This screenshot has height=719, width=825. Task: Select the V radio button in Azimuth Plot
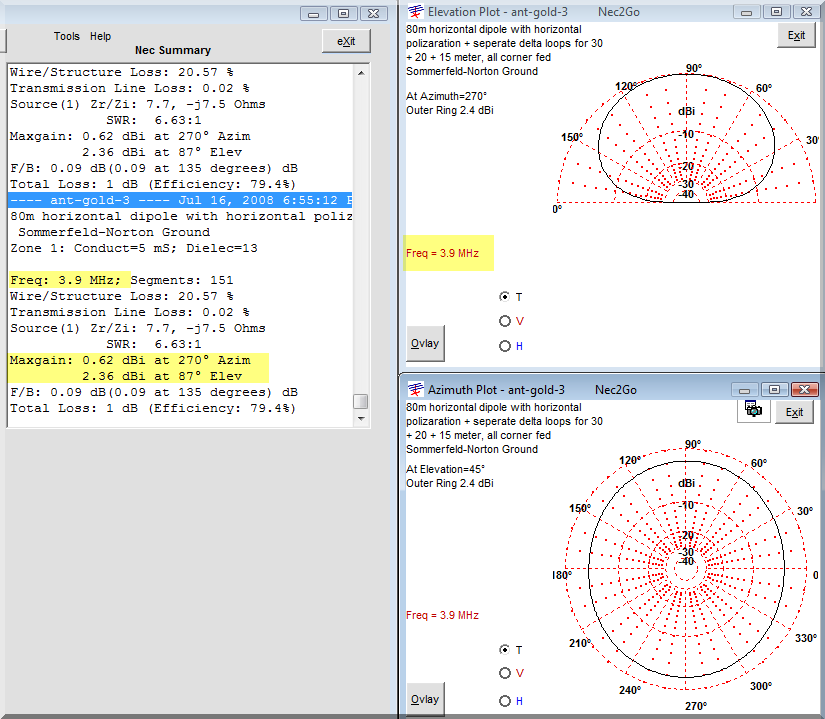504,674
